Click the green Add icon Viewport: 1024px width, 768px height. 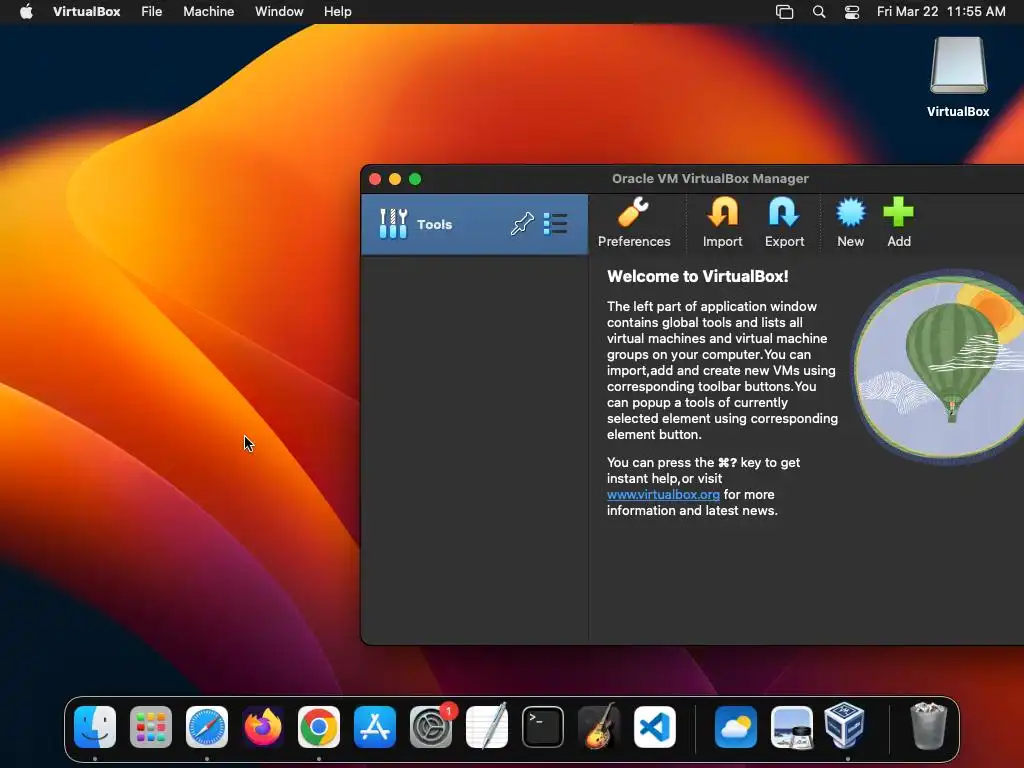(899, 223)
